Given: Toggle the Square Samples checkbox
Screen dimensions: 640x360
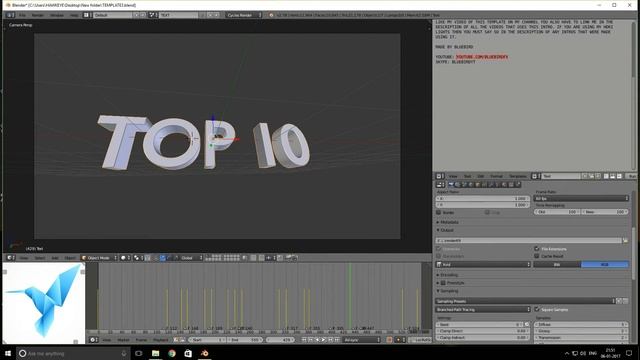Looking at the screenshot, I should 537,309.
